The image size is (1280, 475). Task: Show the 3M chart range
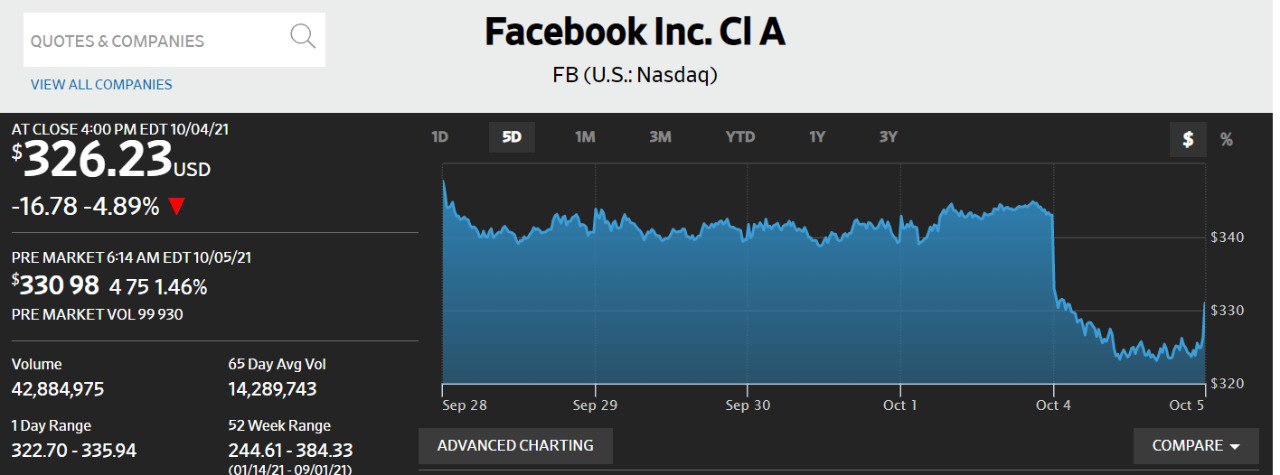coord(660,137)
